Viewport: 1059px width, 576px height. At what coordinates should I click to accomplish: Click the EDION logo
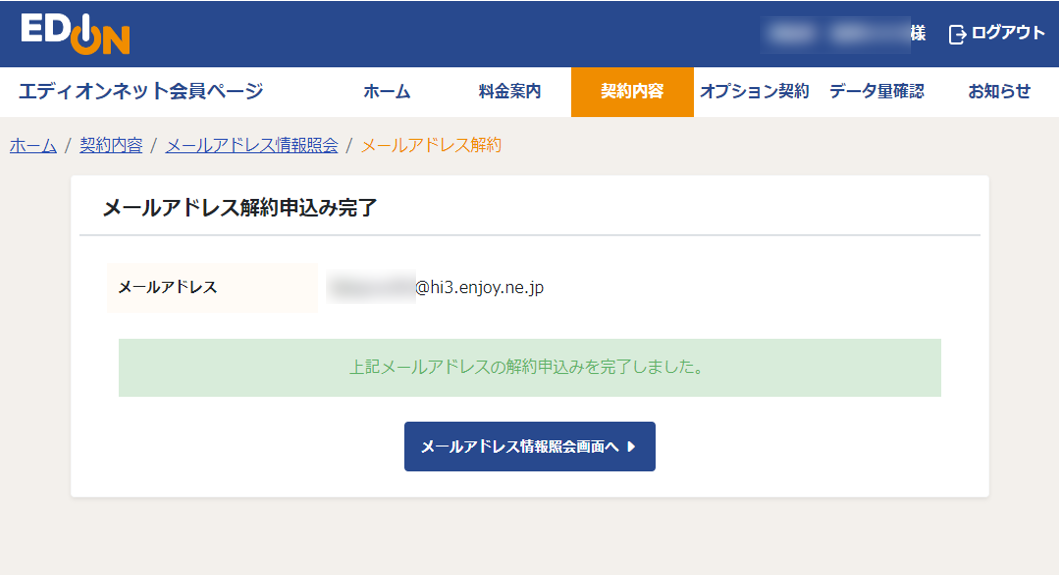(75, 34)
